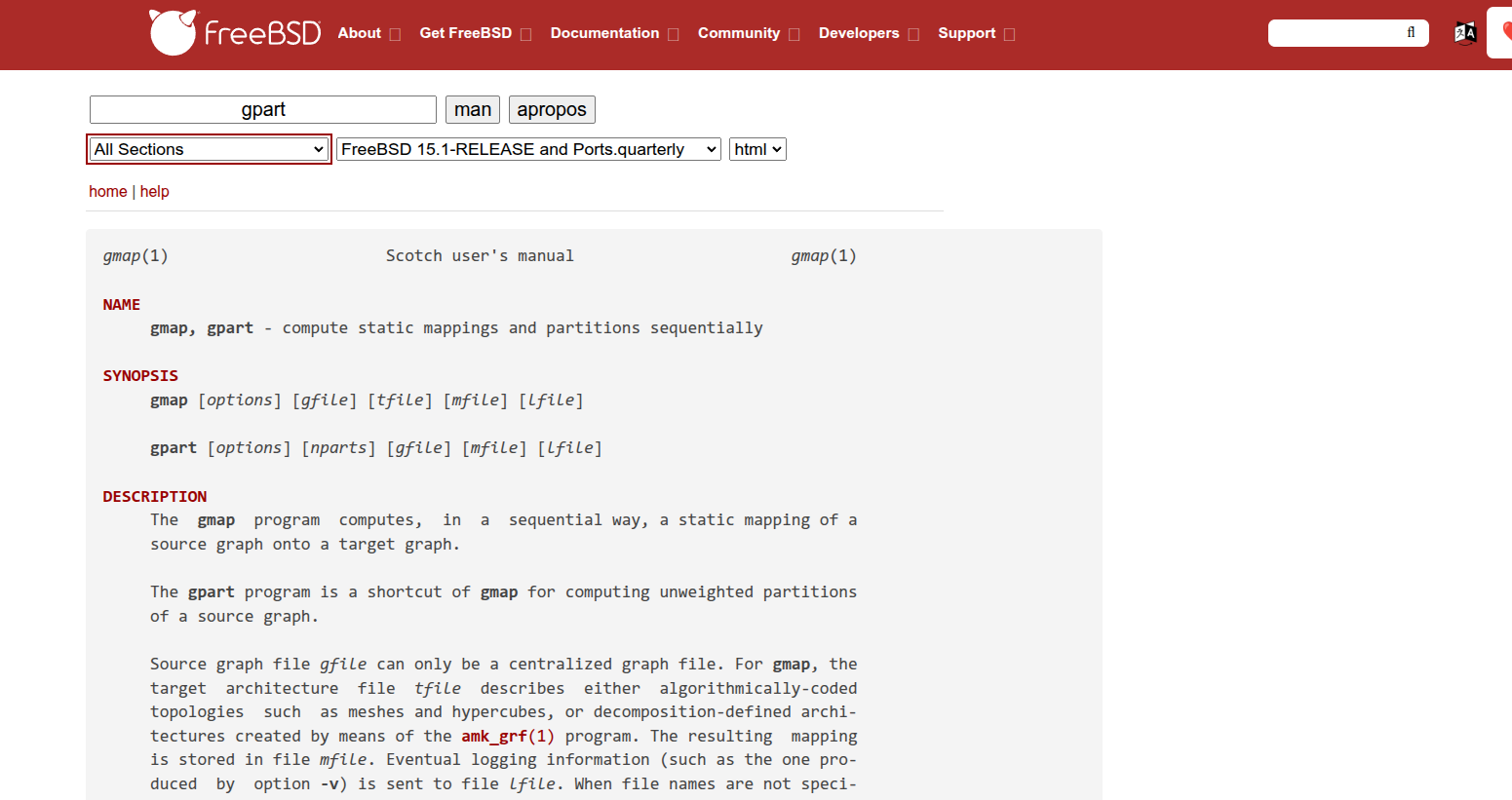Open the Developers menu
The image size is (1512, 800).
pyautogui.click(x=859, y=33)
